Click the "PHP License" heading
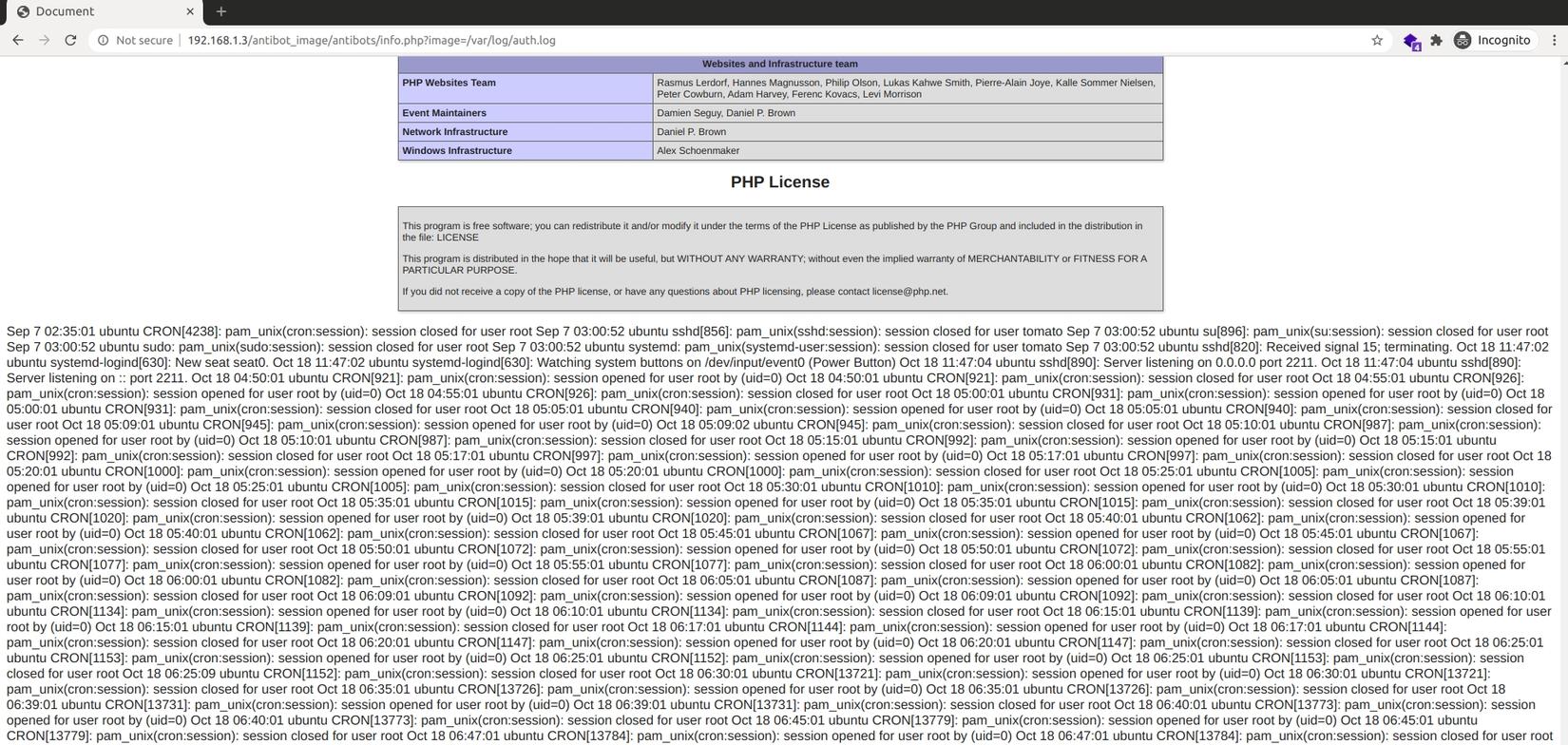Screen dimensions: 1568x745 (x=780, y=181)
